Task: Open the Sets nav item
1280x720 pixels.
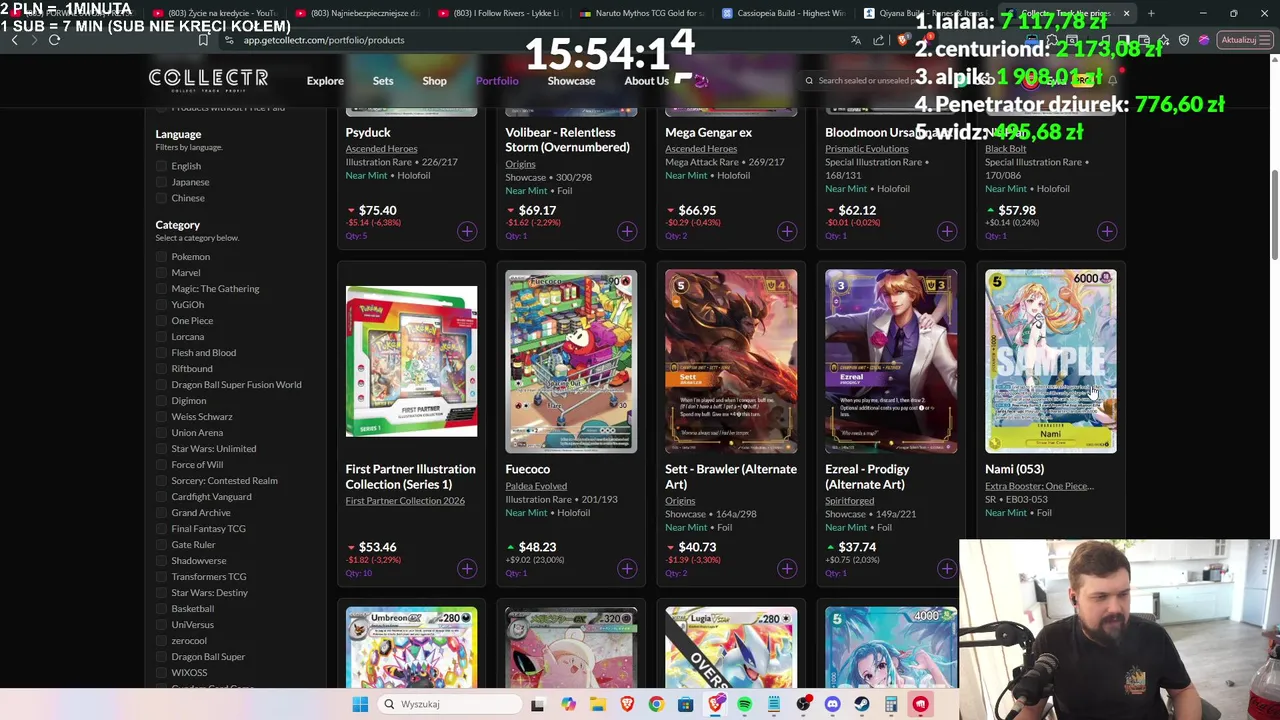Action: pyautogui.click(x=383, y=81)
